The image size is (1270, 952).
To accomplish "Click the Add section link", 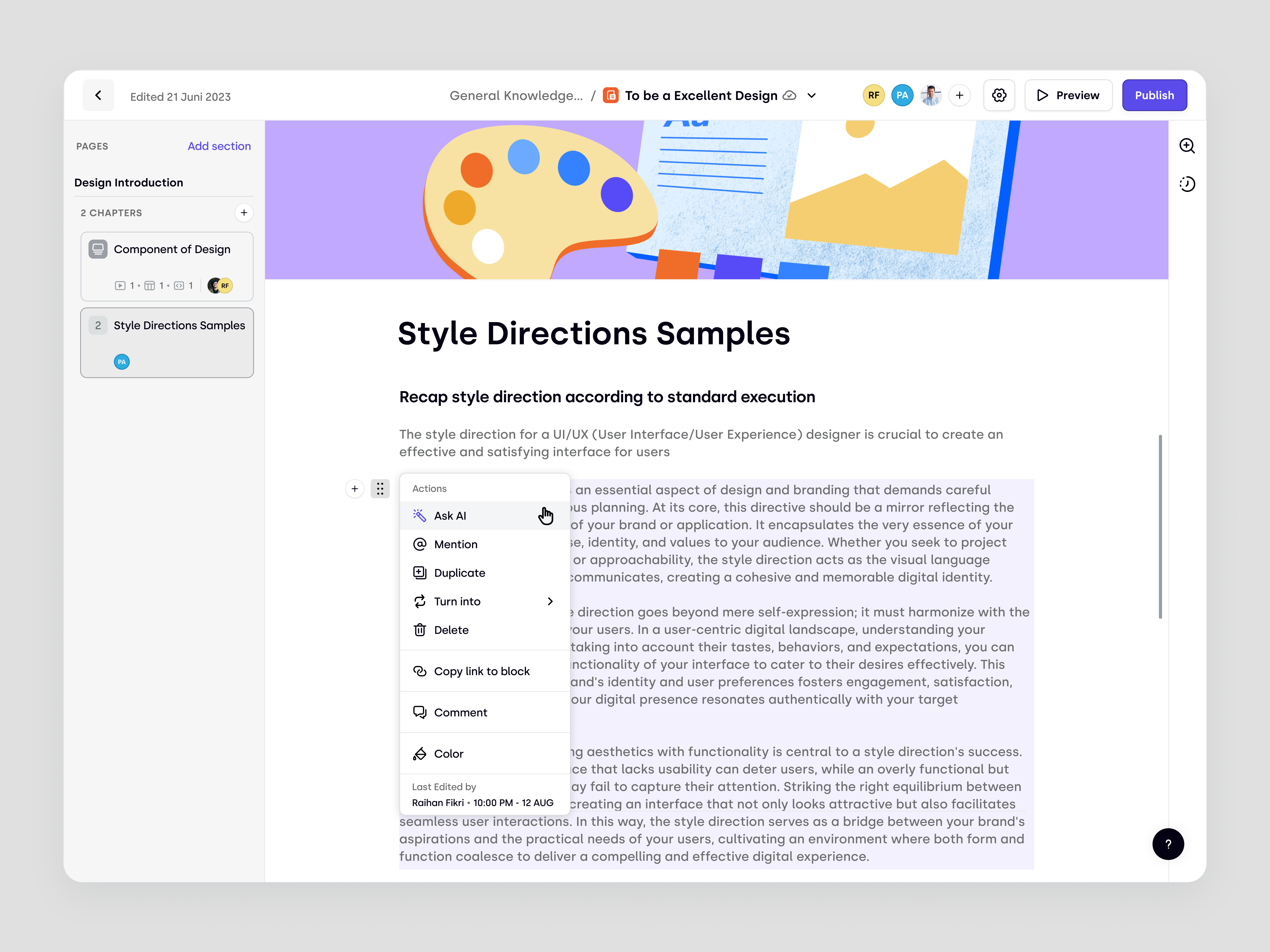I will pyautogui.click(x=219, y=146).
